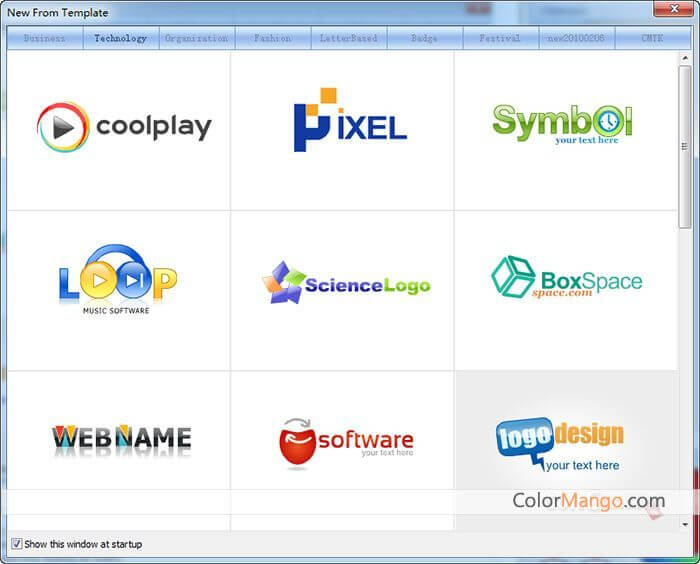Screen dimensions: 700x564
Task: Uncheck Show this window at startup
Action: point(17,544)
